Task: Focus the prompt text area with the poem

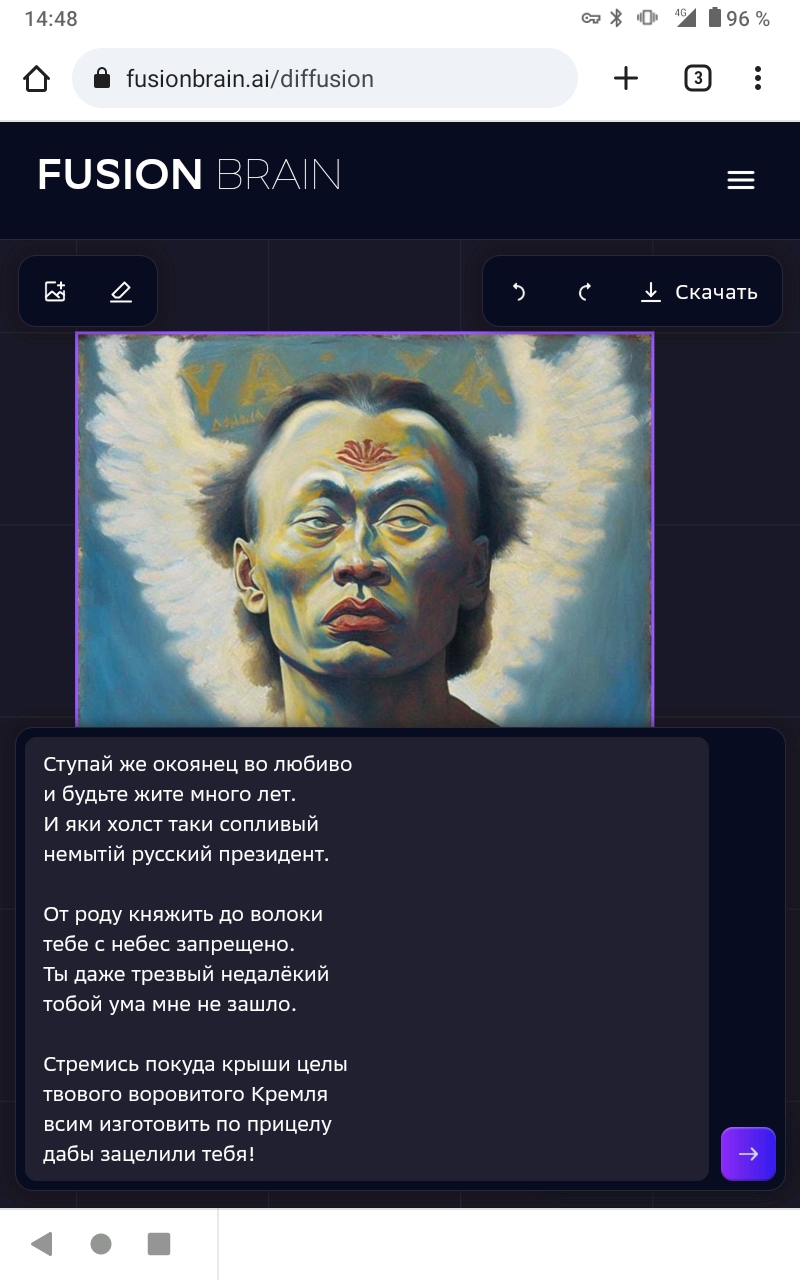Action: pos(367,959)
